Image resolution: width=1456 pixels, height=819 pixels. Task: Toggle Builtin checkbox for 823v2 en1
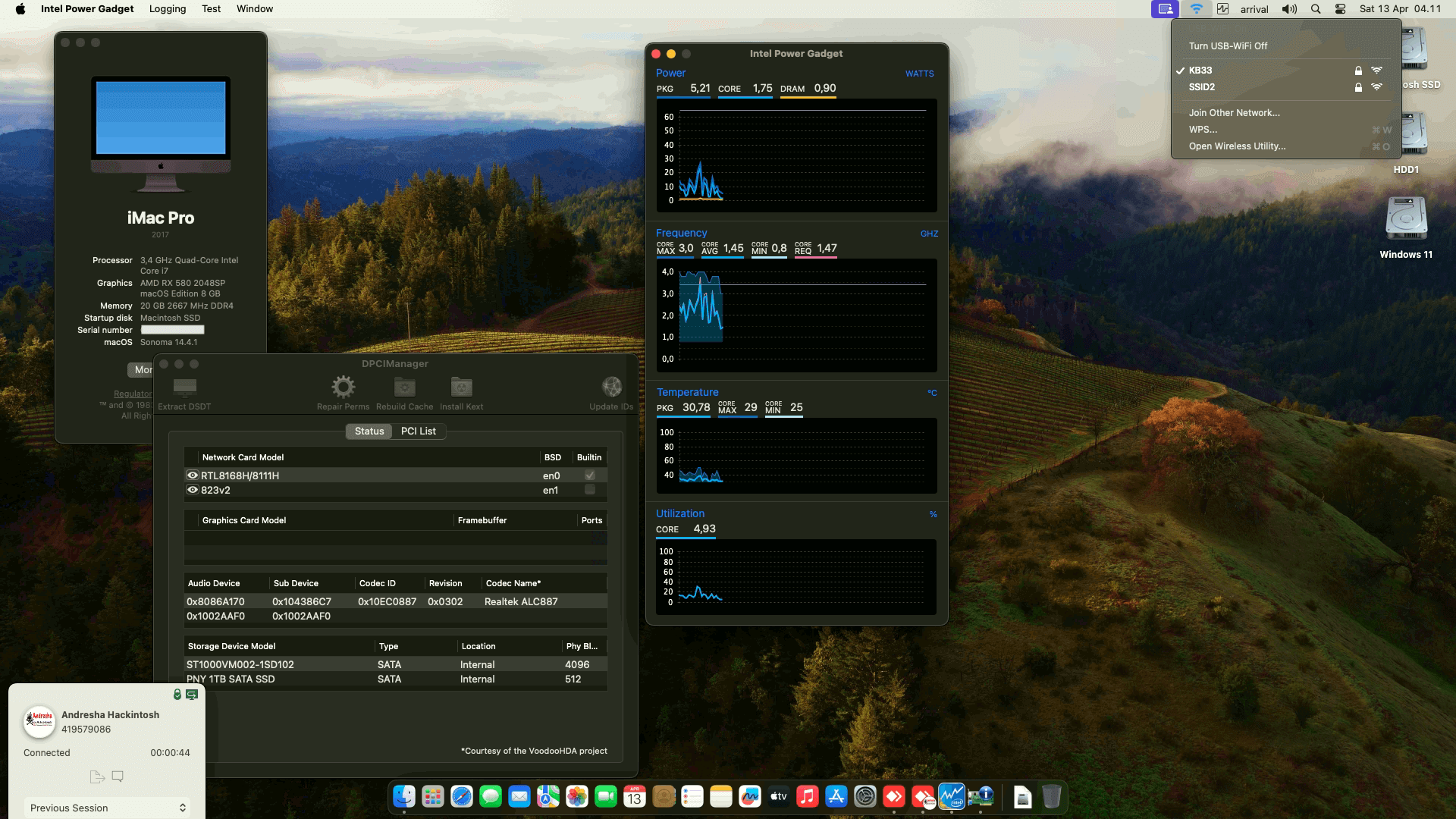590,490
